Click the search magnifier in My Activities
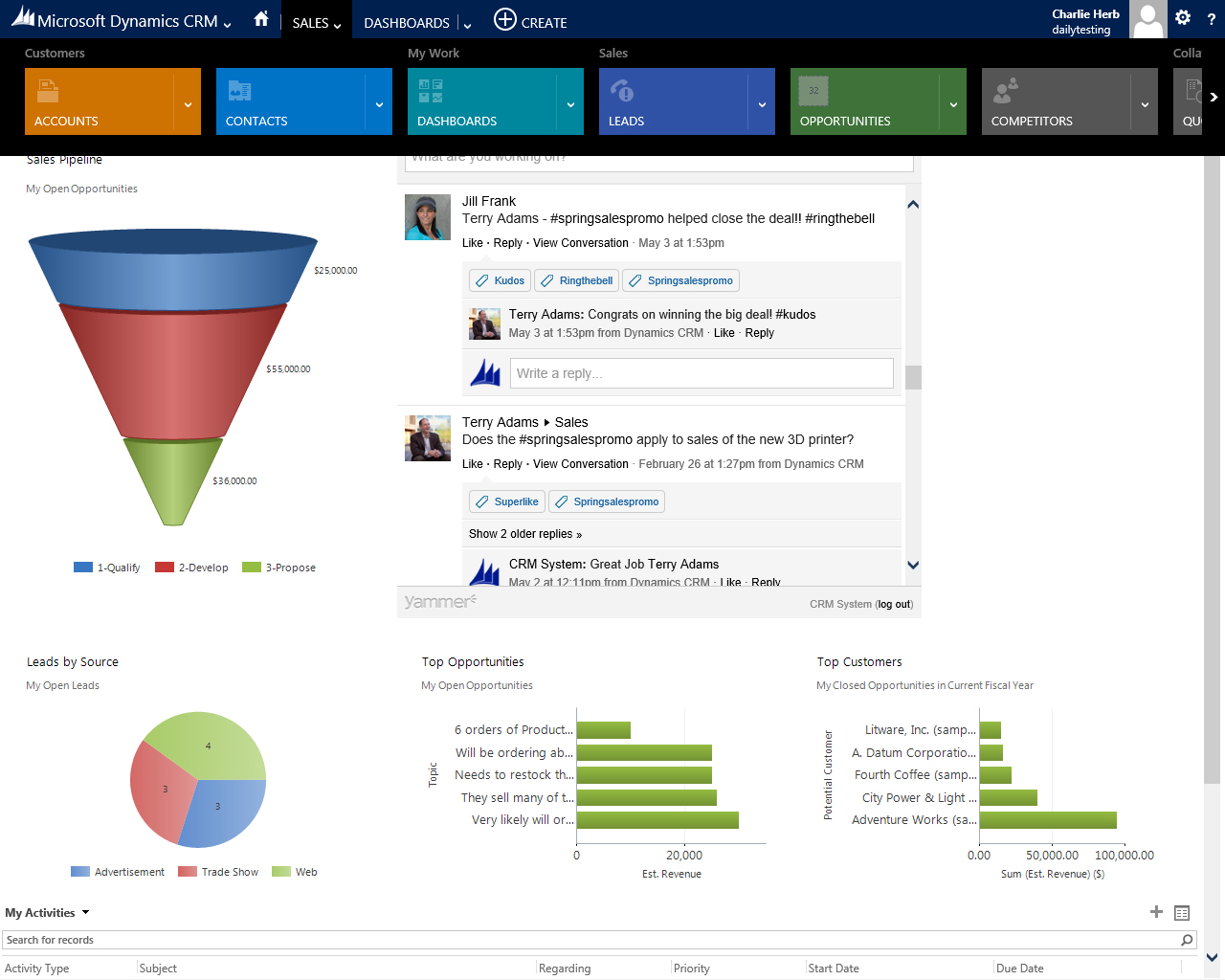The height and width of the screenshot is (980, 1225). (x=1187, y=940)
